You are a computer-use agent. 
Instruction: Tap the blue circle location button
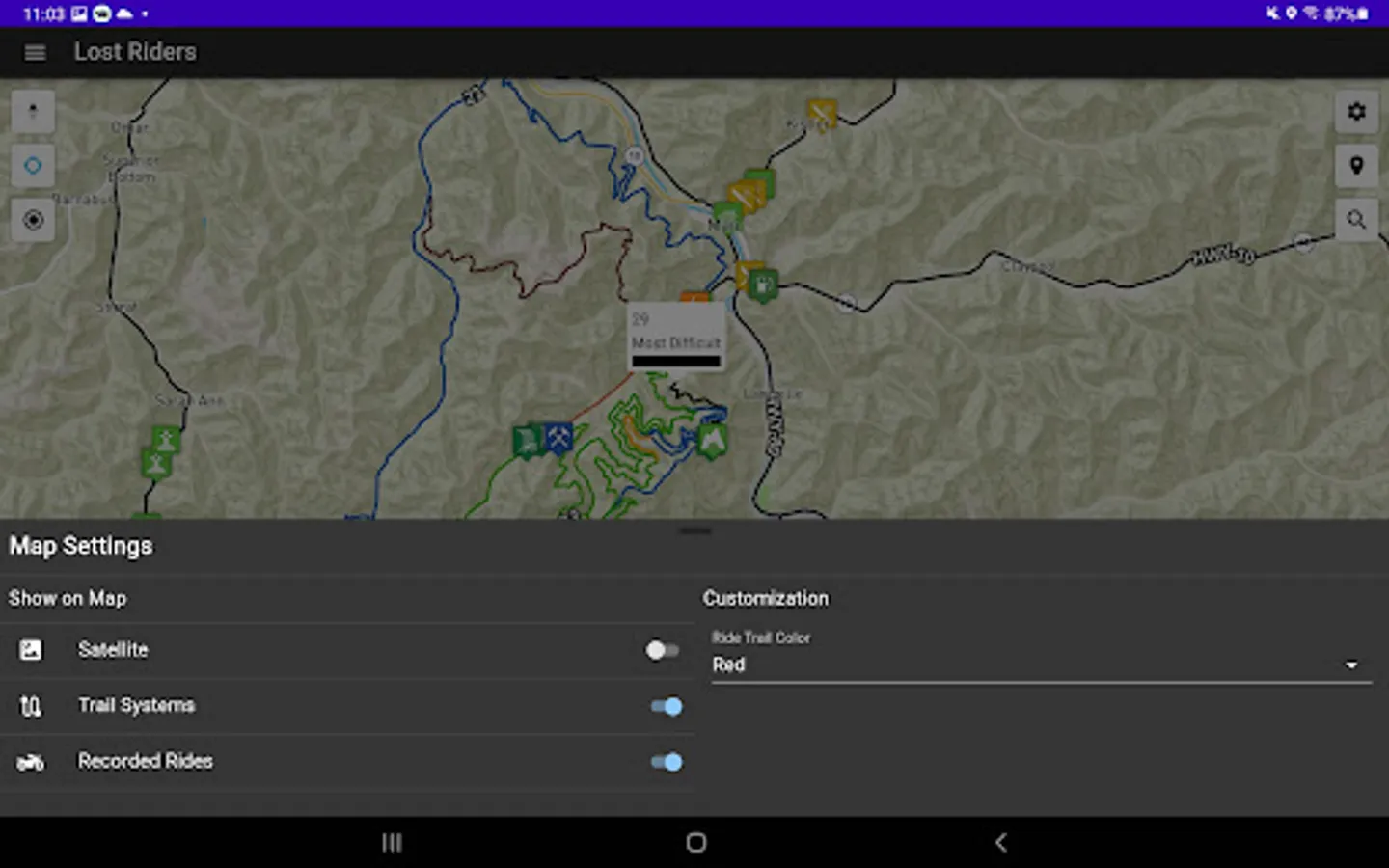tap(33, 166)
